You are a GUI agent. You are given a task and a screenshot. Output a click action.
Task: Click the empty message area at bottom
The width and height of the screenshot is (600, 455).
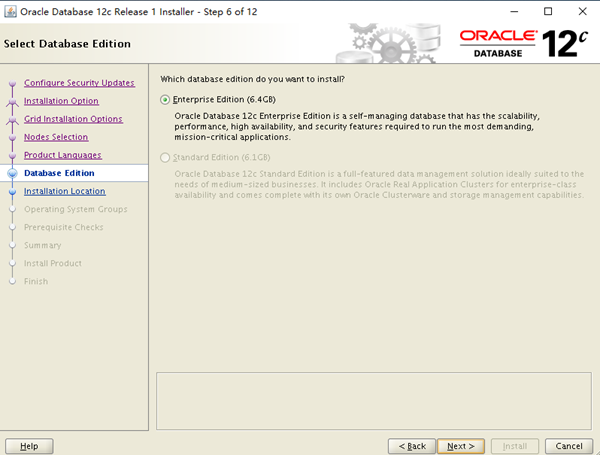(374, 401)
